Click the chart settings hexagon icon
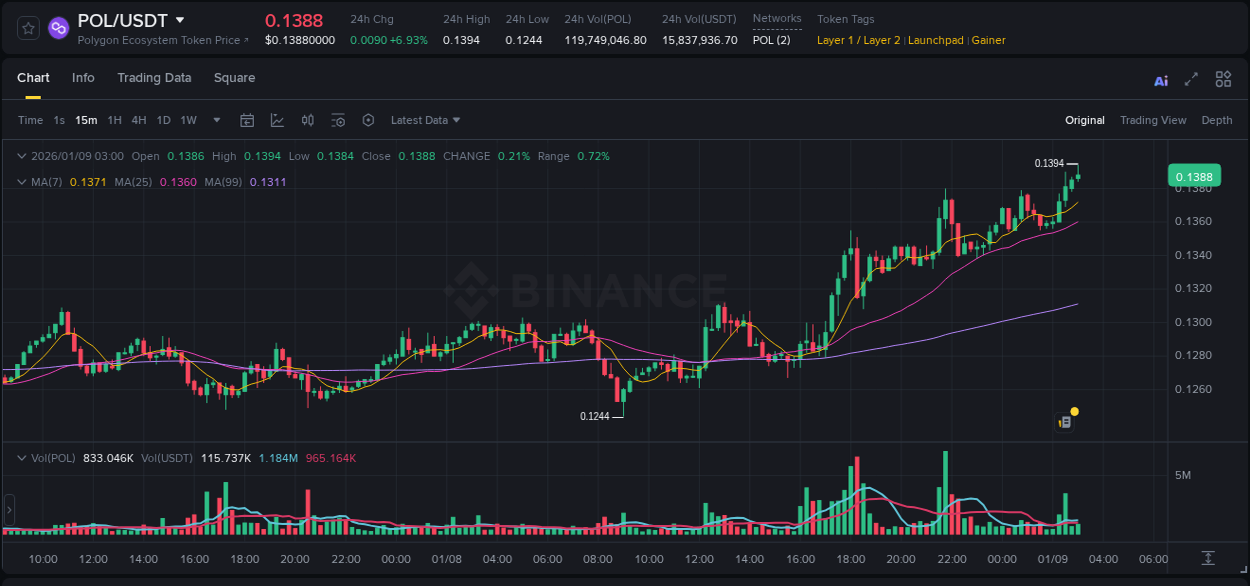1250x586 pixels. pos(368,120)
